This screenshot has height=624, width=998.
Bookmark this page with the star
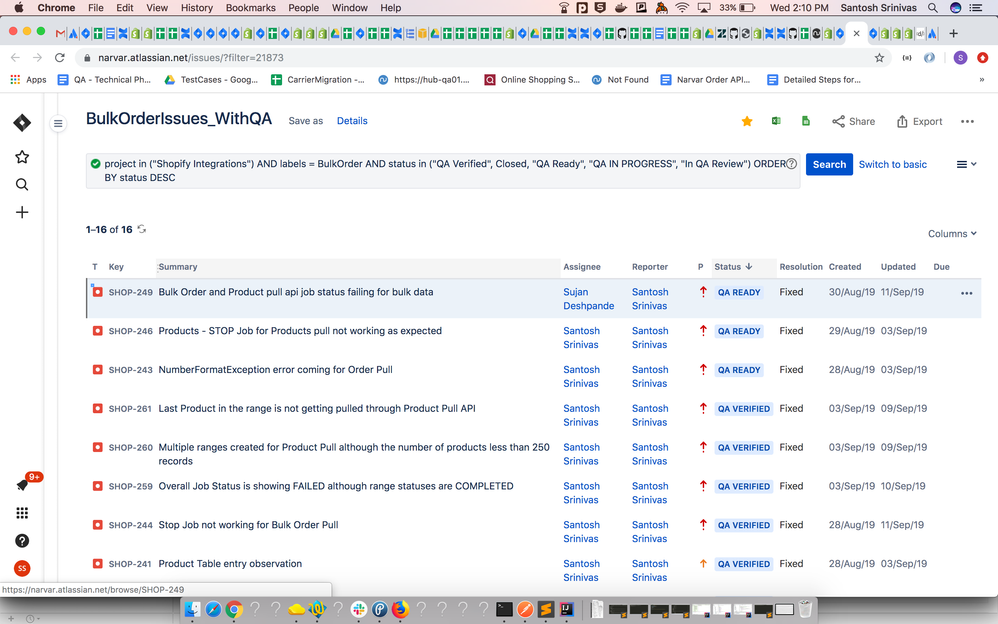[880, 57]
